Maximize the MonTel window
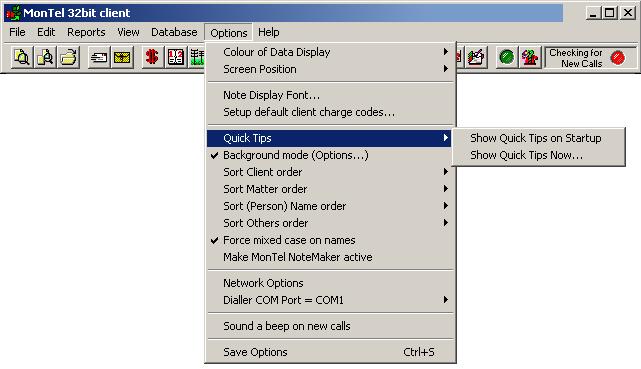Image resolution: width=641 pixels, height=369 pixels. [x=609, y=13]
